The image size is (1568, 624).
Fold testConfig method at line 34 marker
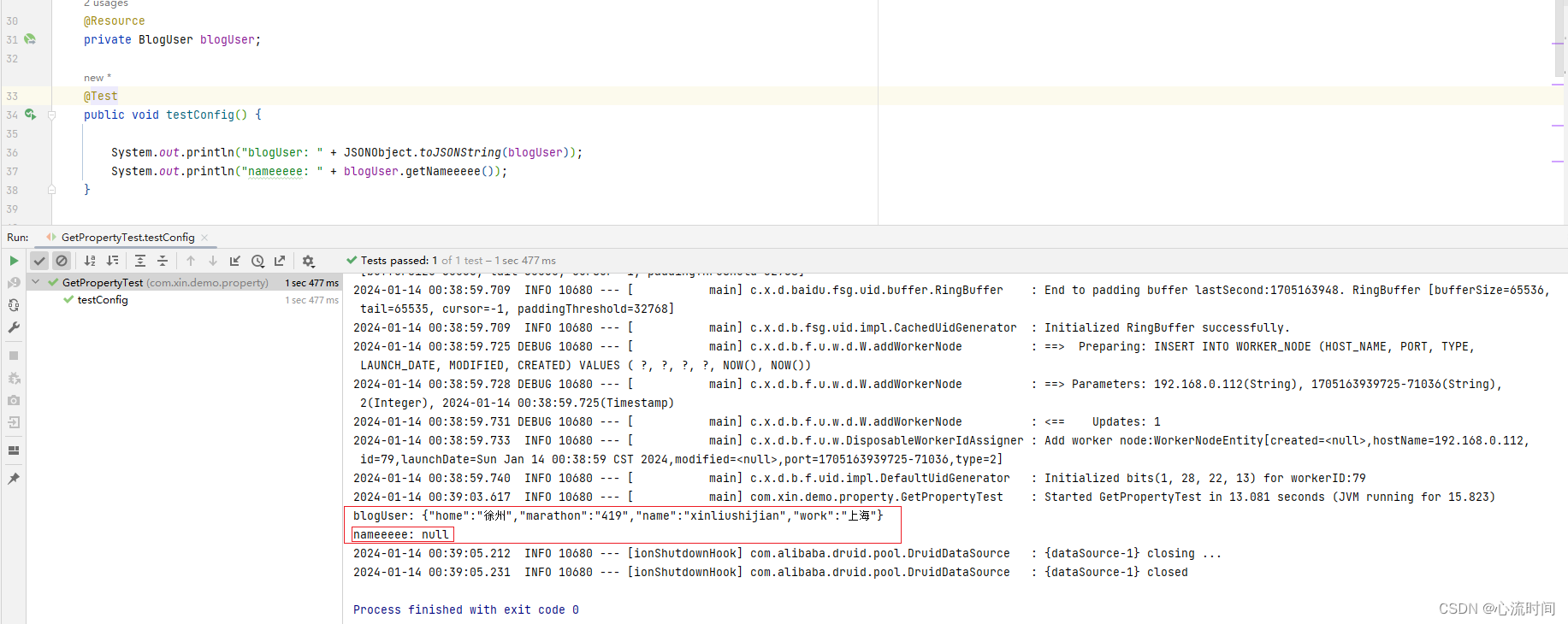52,115
